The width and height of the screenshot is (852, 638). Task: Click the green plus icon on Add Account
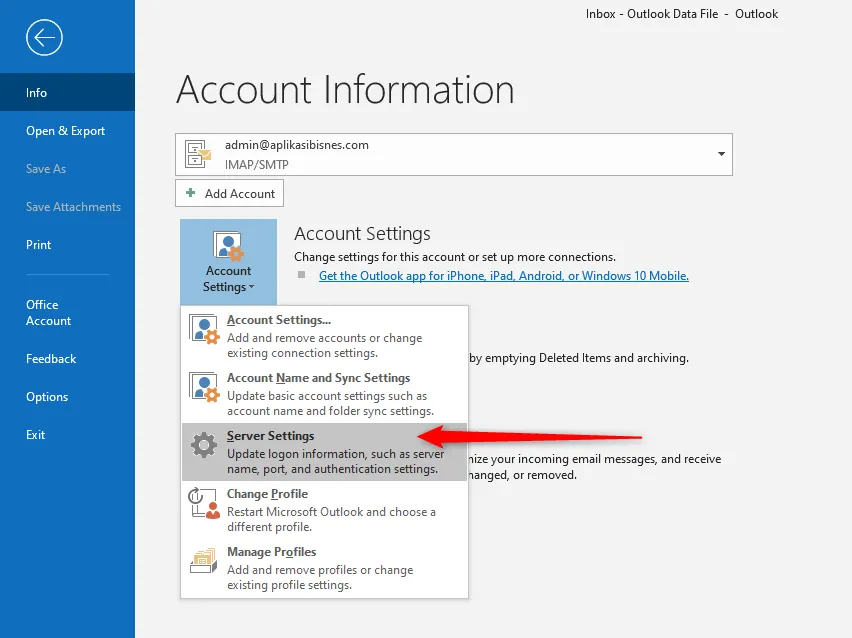[x=191, y=192]
